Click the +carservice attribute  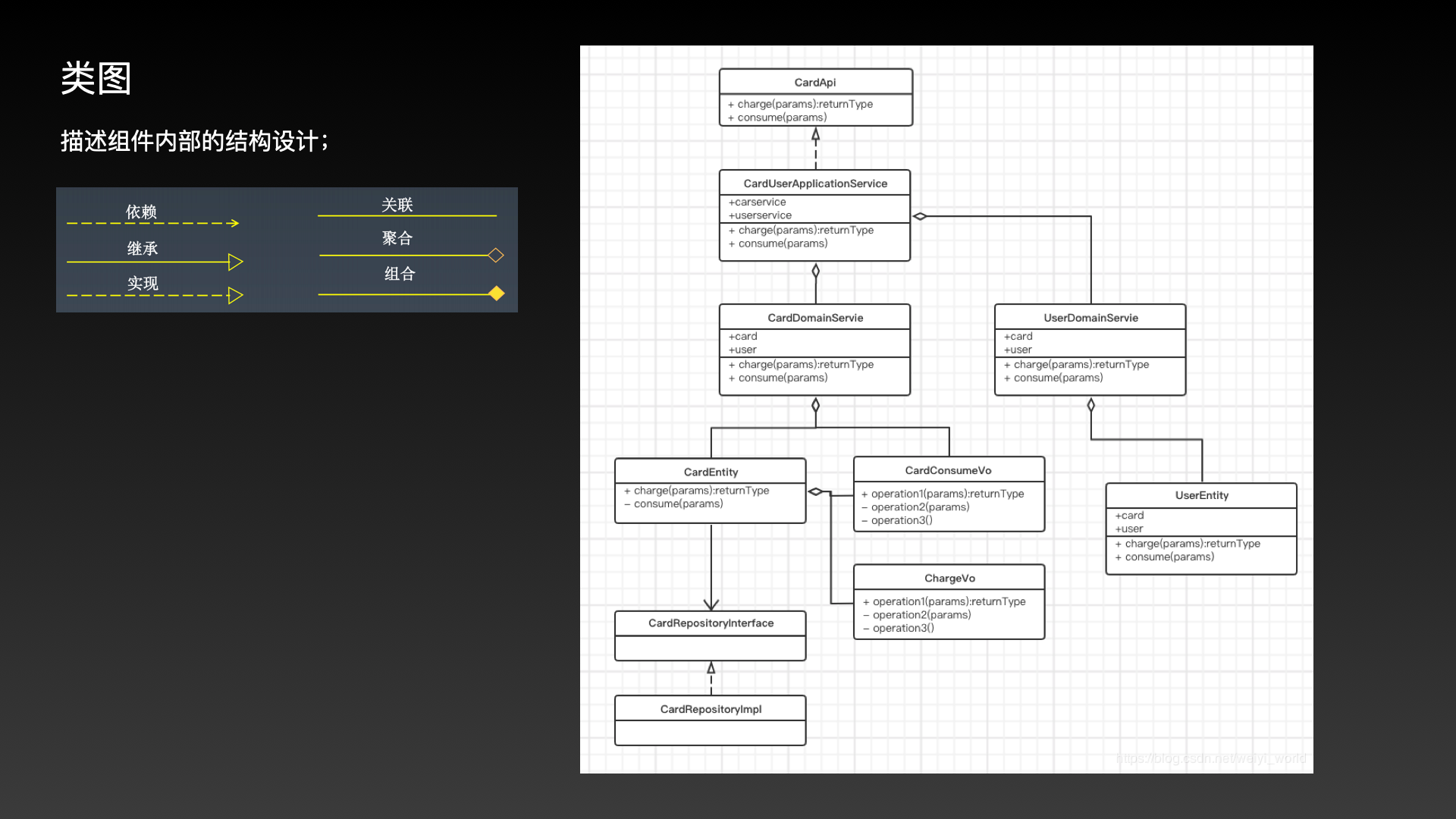coord(757,202)
